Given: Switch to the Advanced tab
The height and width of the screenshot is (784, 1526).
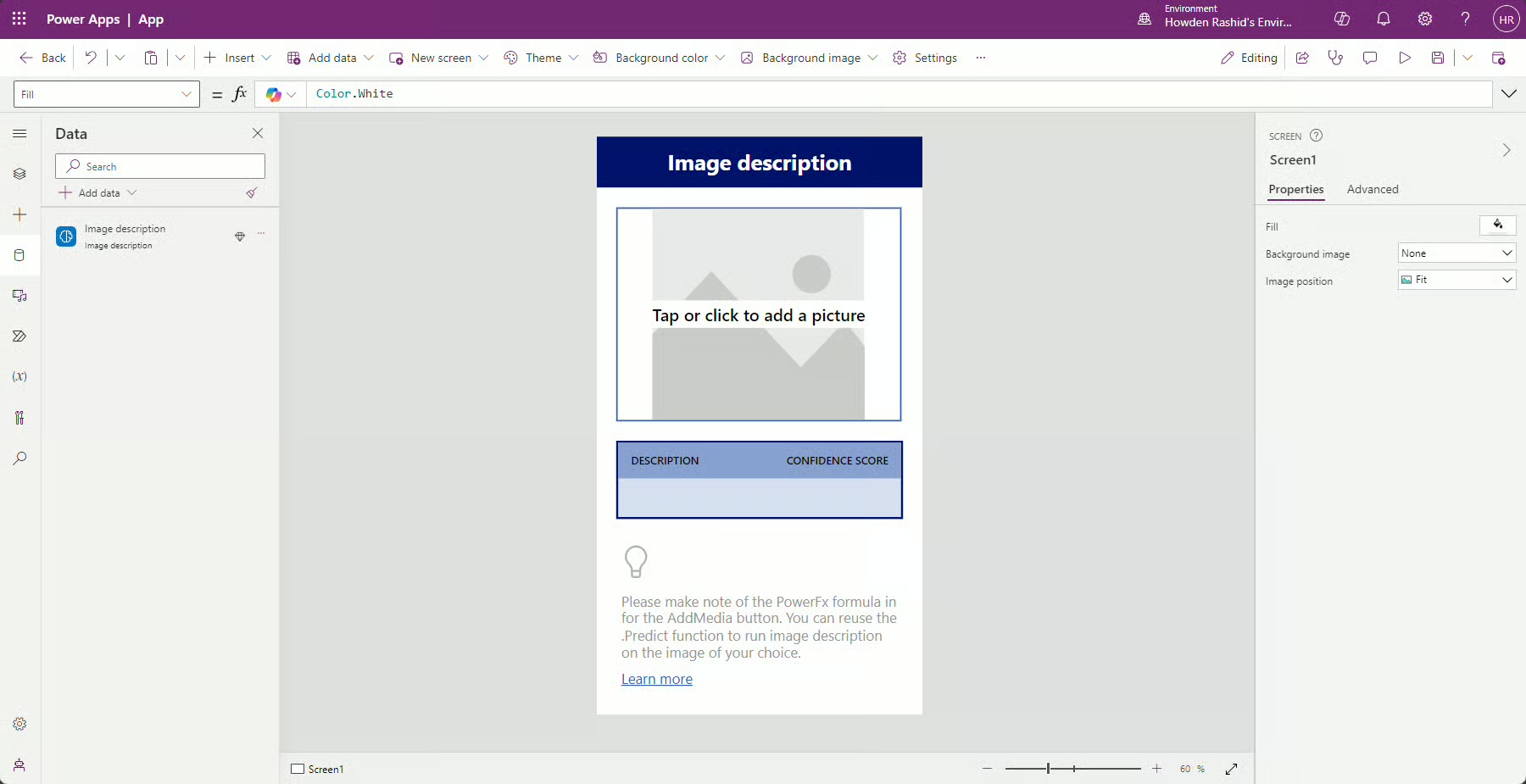Looking at the screenshot, I should [1373, 189].
